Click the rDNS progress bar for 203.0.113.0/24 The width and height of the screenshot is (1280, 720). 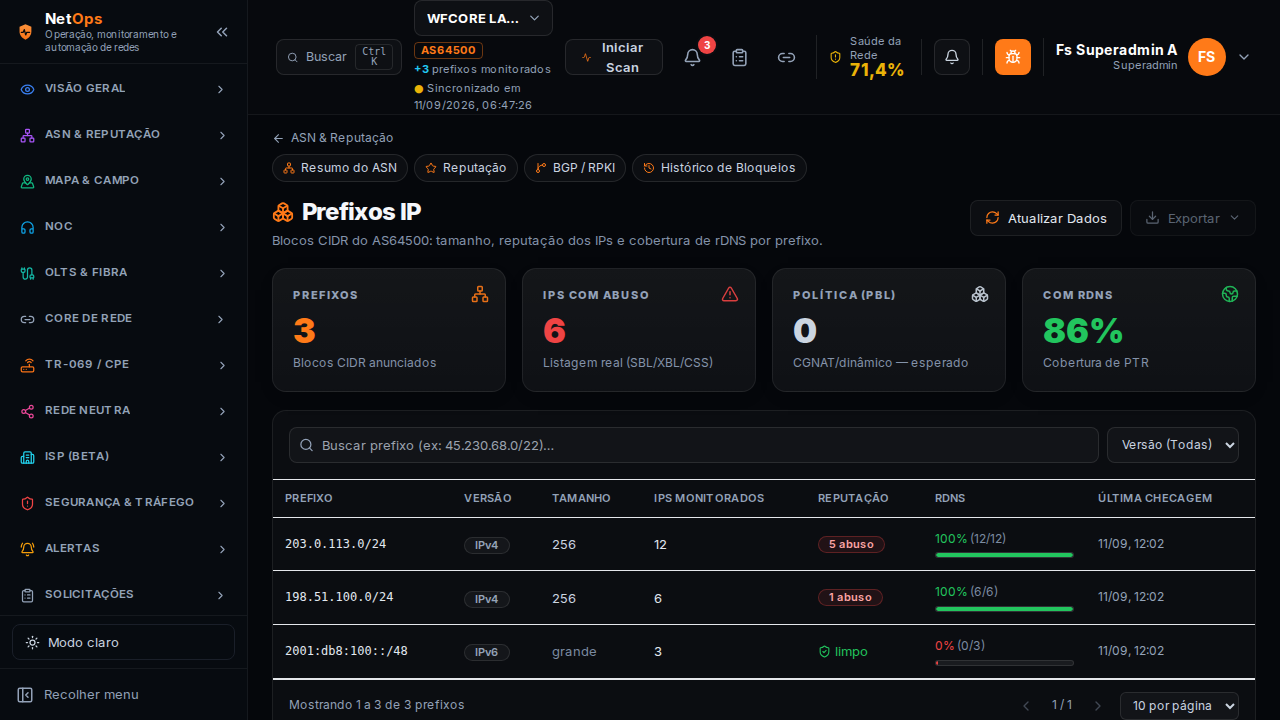(1004, 555)
